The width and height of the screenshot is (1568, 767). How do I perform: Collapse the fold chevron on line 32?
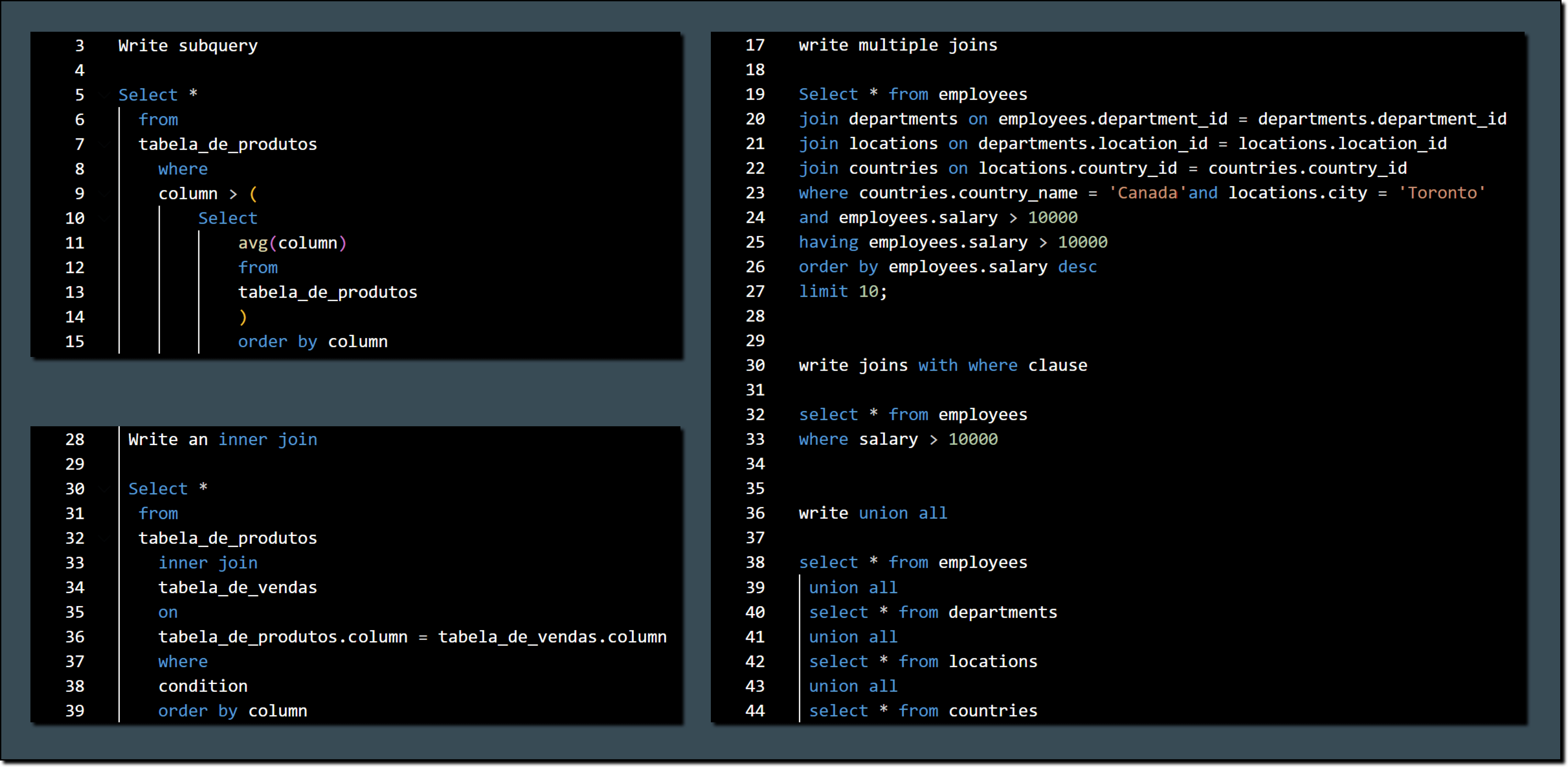(104, 537)
